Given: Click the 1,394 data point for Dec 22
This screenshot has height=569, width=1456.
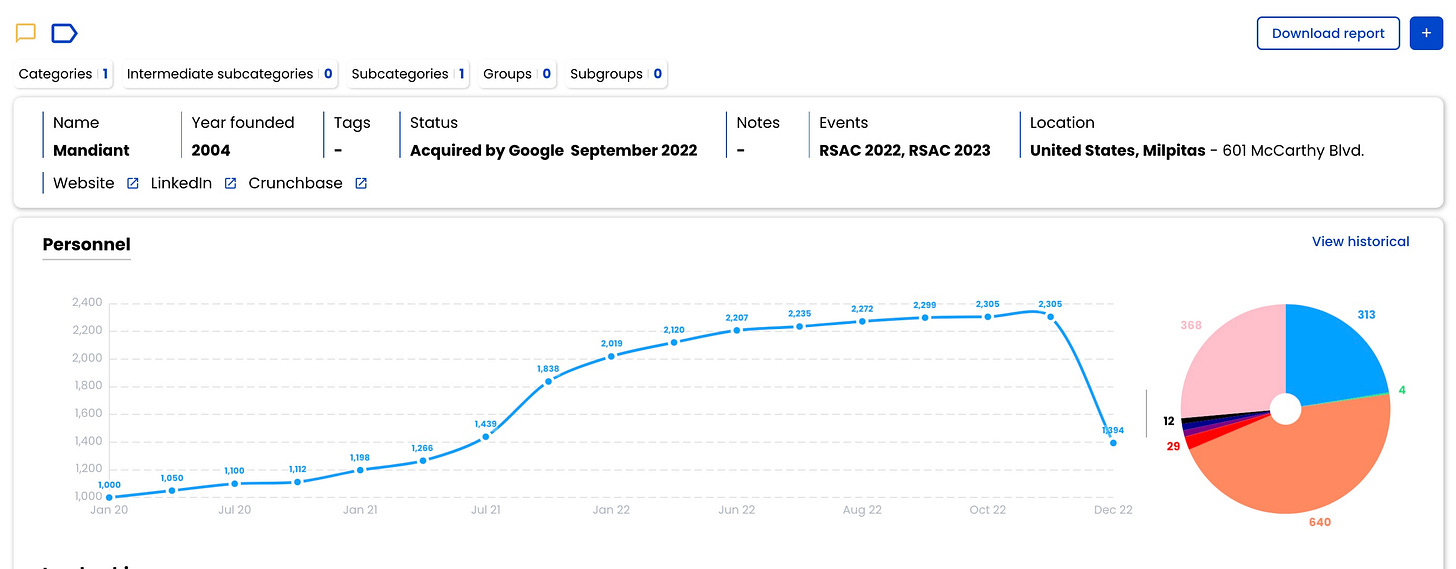Looking at the screenshot, I should pyautogui.click(x=1113, y=442).
